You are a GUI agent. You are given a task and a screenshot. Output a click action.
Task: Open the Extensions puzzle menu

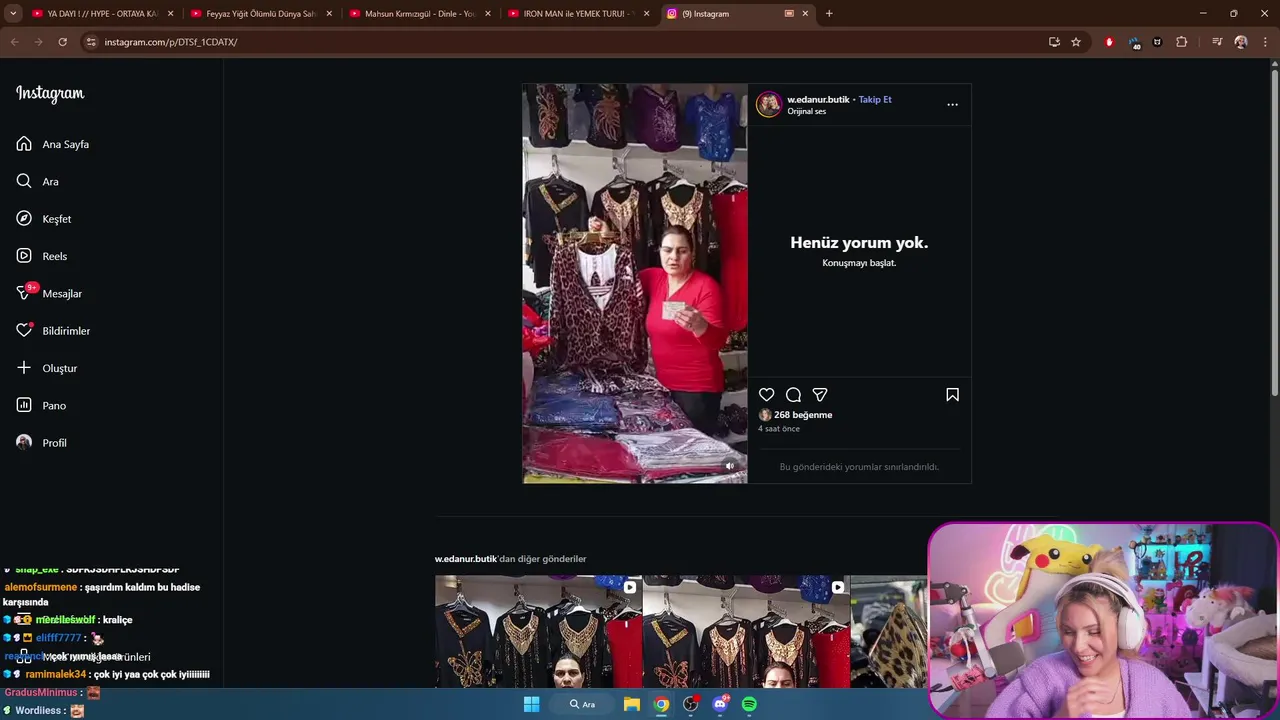(x=1182, y=42)
